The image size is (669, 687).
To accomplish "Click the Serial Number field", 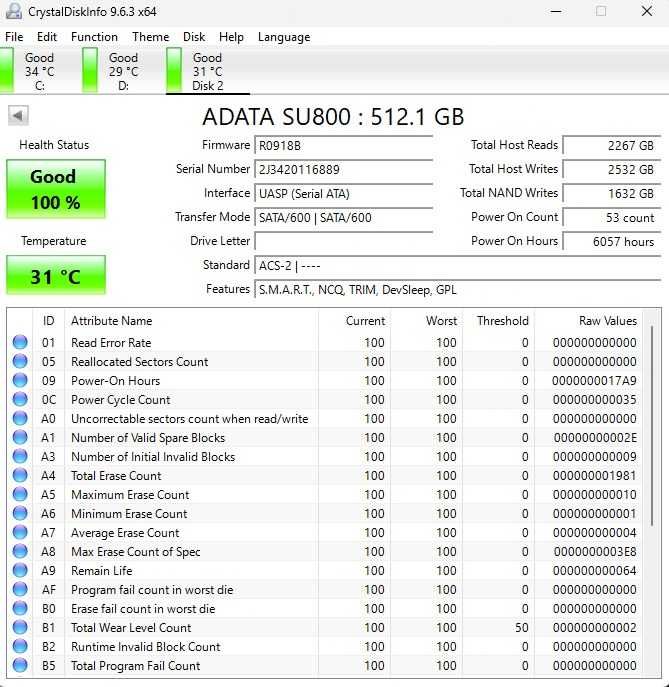I will click(343, 170).
